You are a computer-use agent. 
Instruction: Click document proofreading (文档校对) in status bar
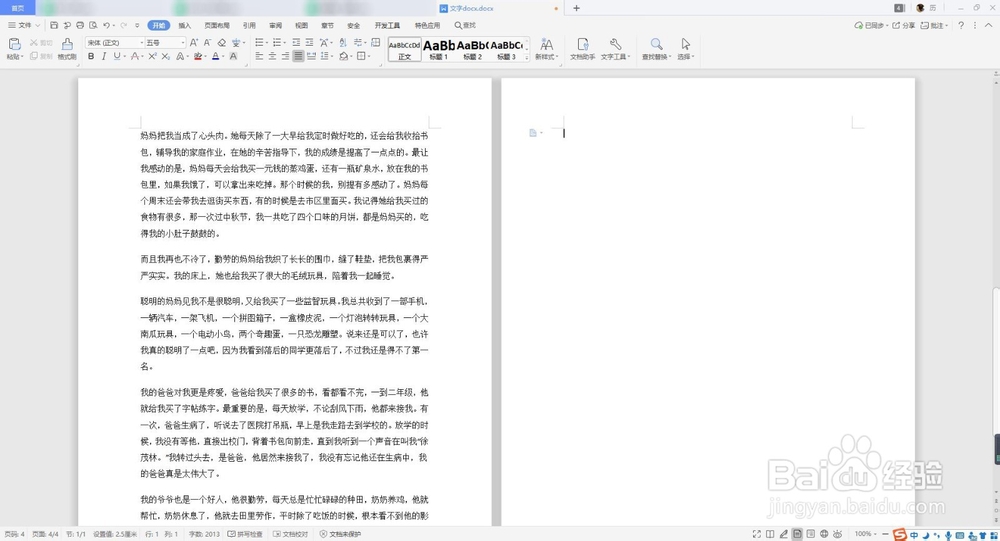[291, 534]
